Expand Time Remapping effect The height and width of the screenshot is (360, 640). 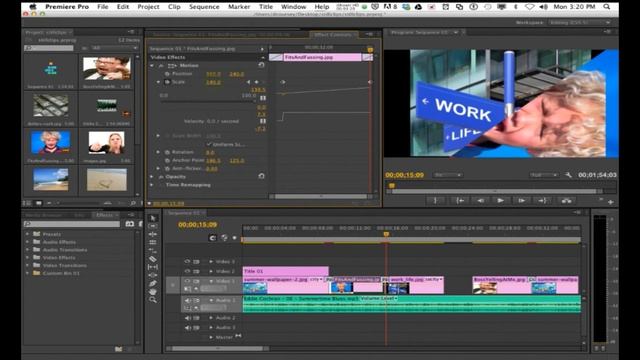tap(152, 185)
